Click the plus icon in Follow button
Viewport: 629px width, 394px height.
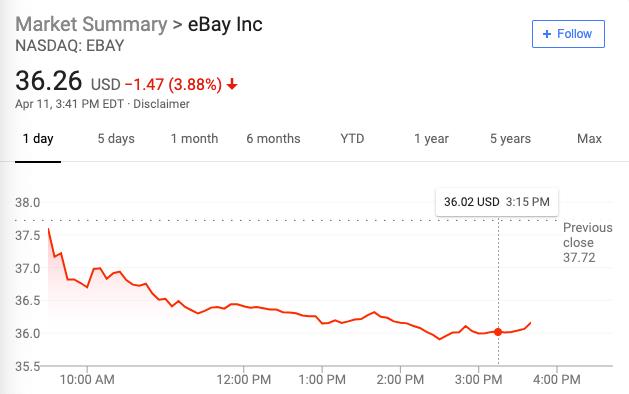[x=546, y=34]
